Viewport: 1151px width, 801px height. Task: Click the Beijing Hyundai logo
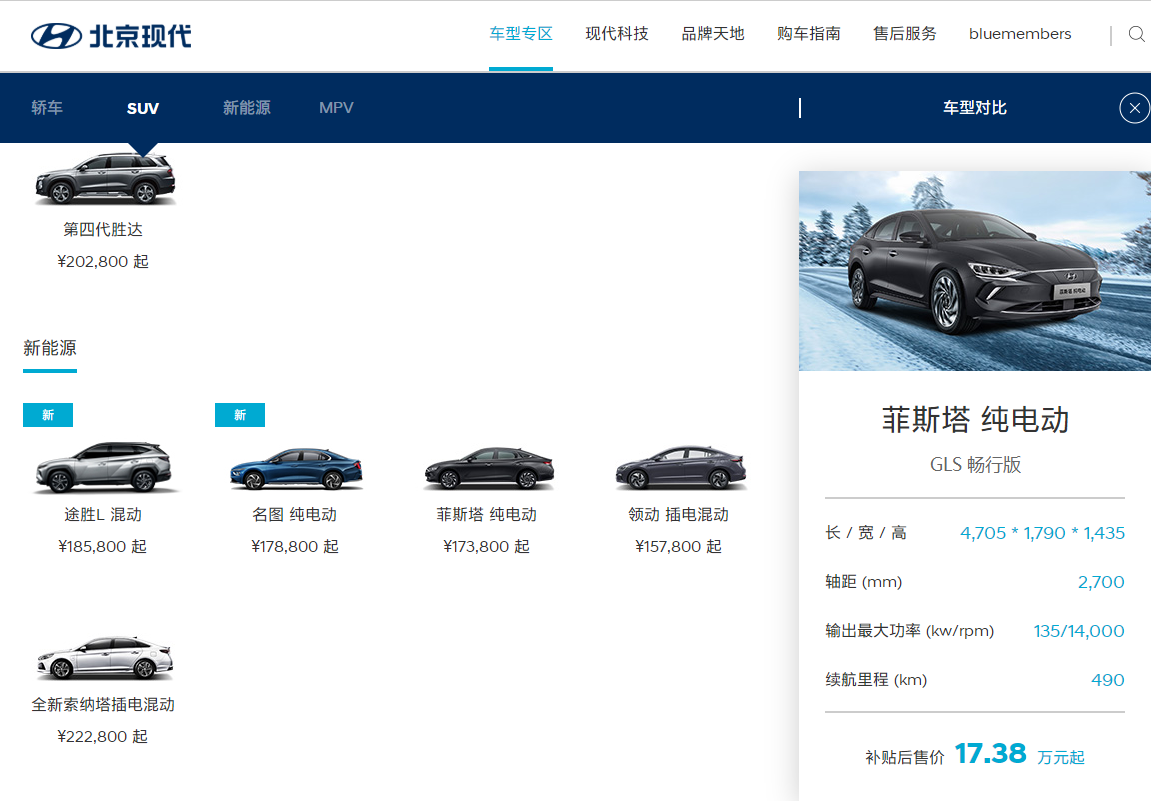tap(111, 35)
